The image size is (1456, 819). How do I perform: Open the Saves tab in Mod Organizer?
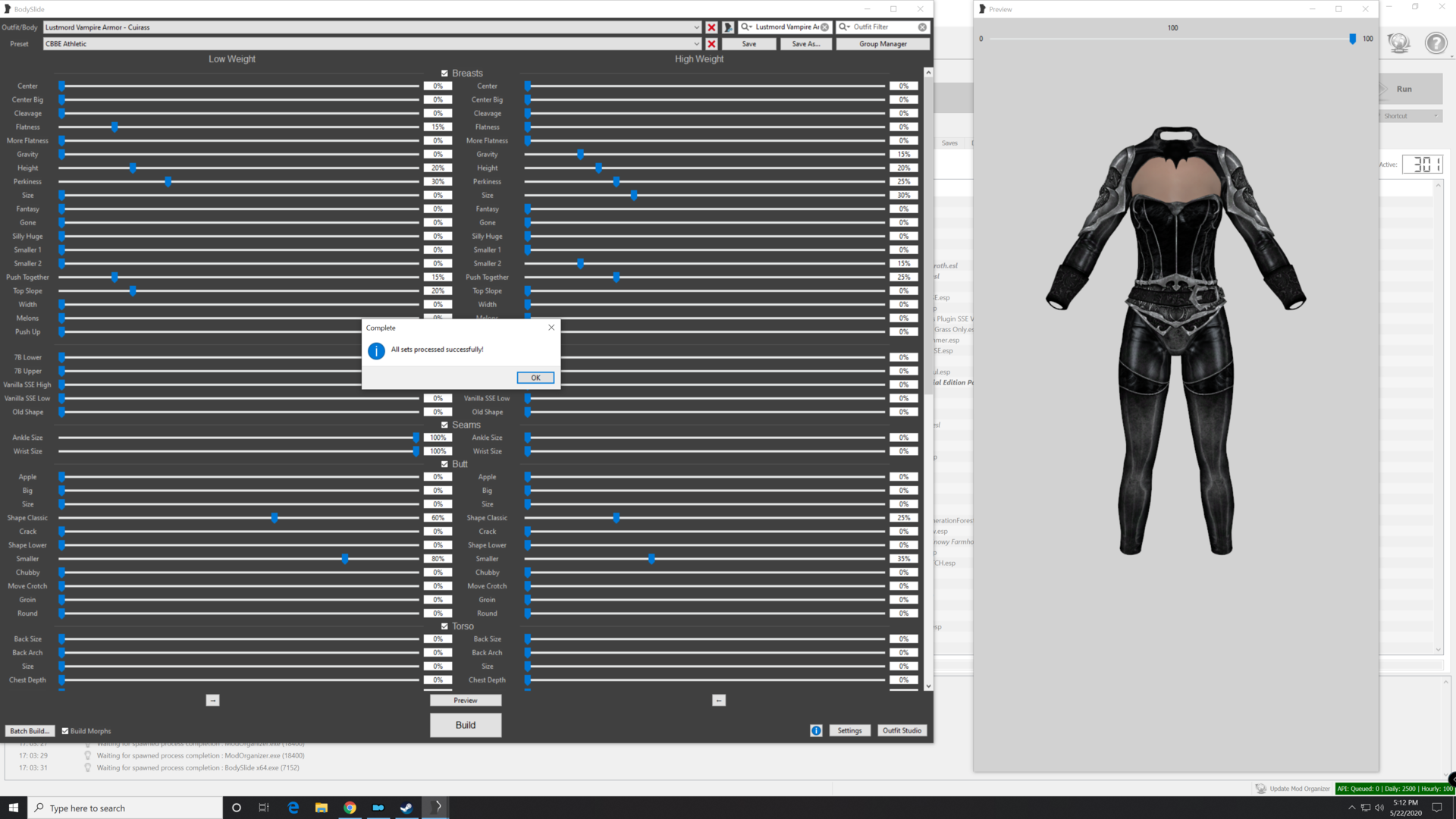coord(949,143)
